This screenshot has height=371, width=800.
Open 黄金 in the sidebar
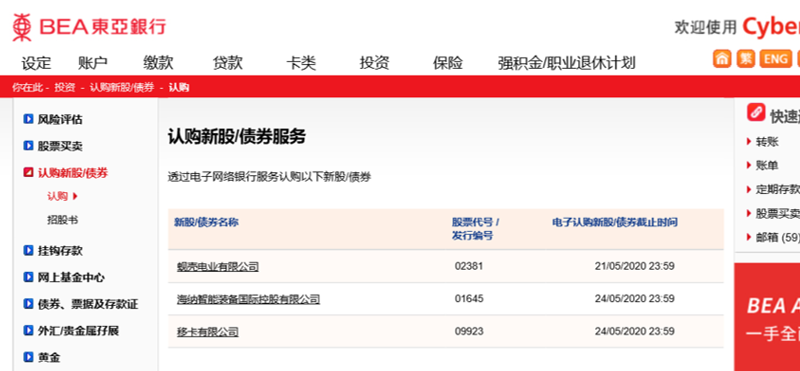[x=49, y=357]
